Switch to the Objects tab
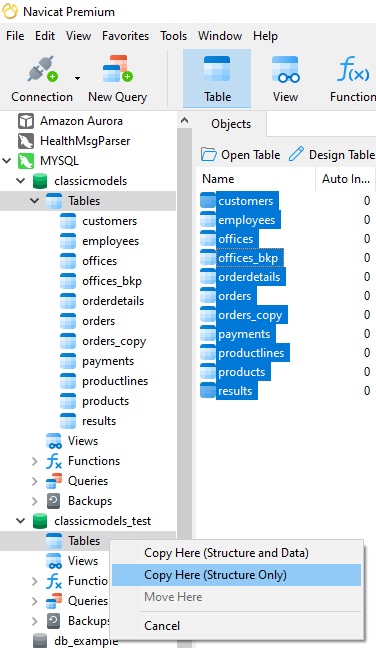The height and width of the screenshot is (648, 376). click(x=231, y=124)
